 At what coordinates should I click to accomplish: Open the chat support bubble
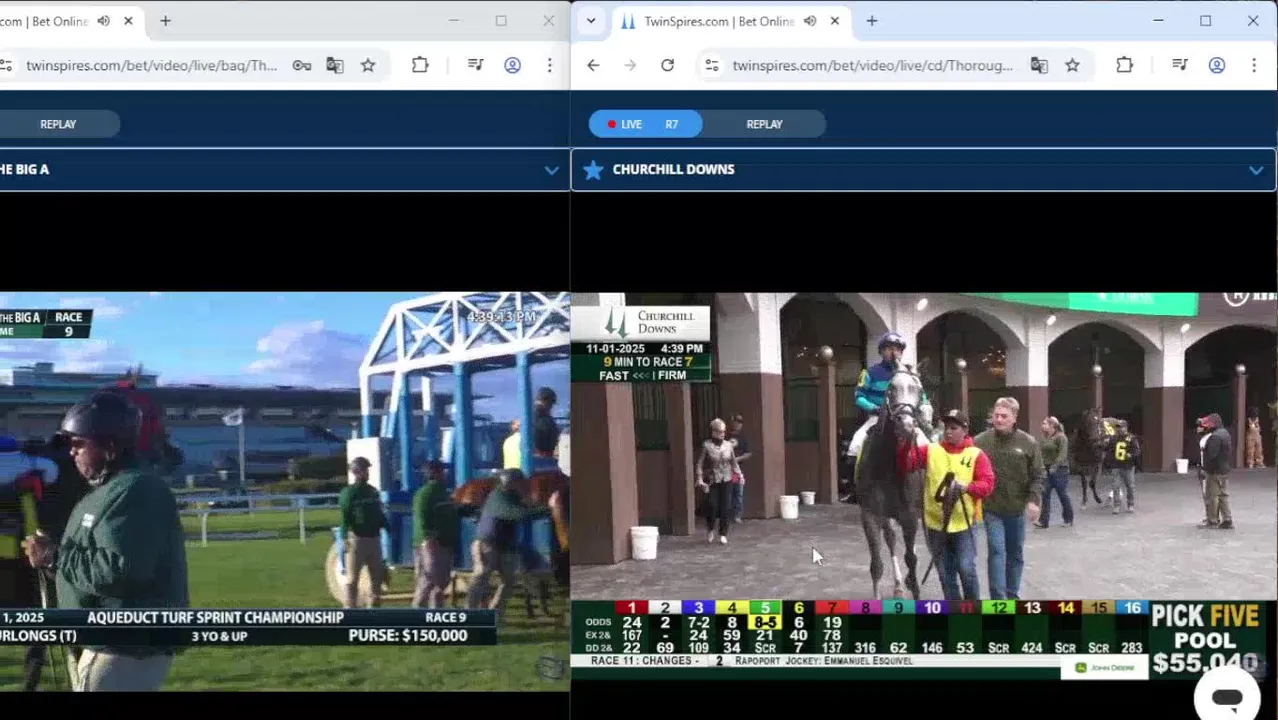pos(1227,697)
